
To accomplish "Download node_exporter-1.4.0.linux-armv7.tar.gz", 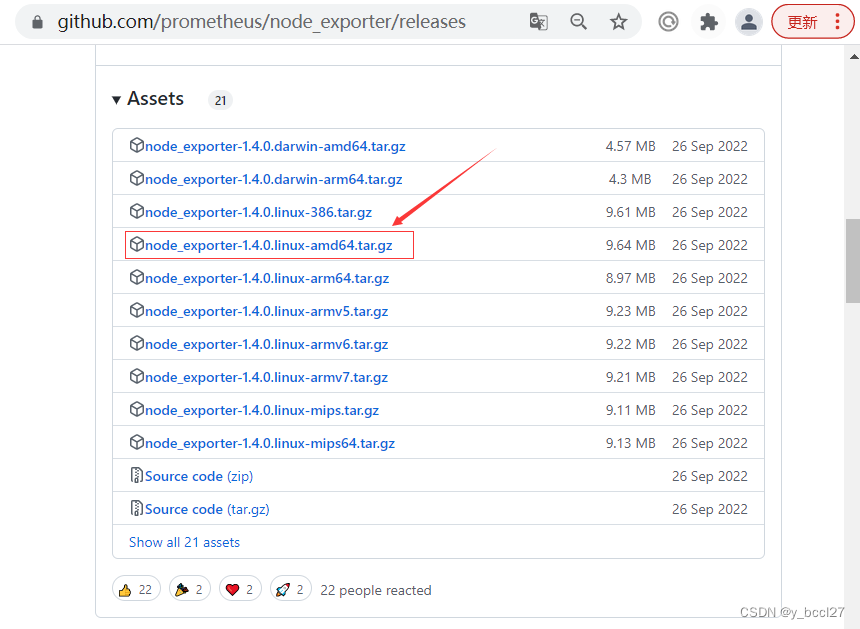I will 266,377.
